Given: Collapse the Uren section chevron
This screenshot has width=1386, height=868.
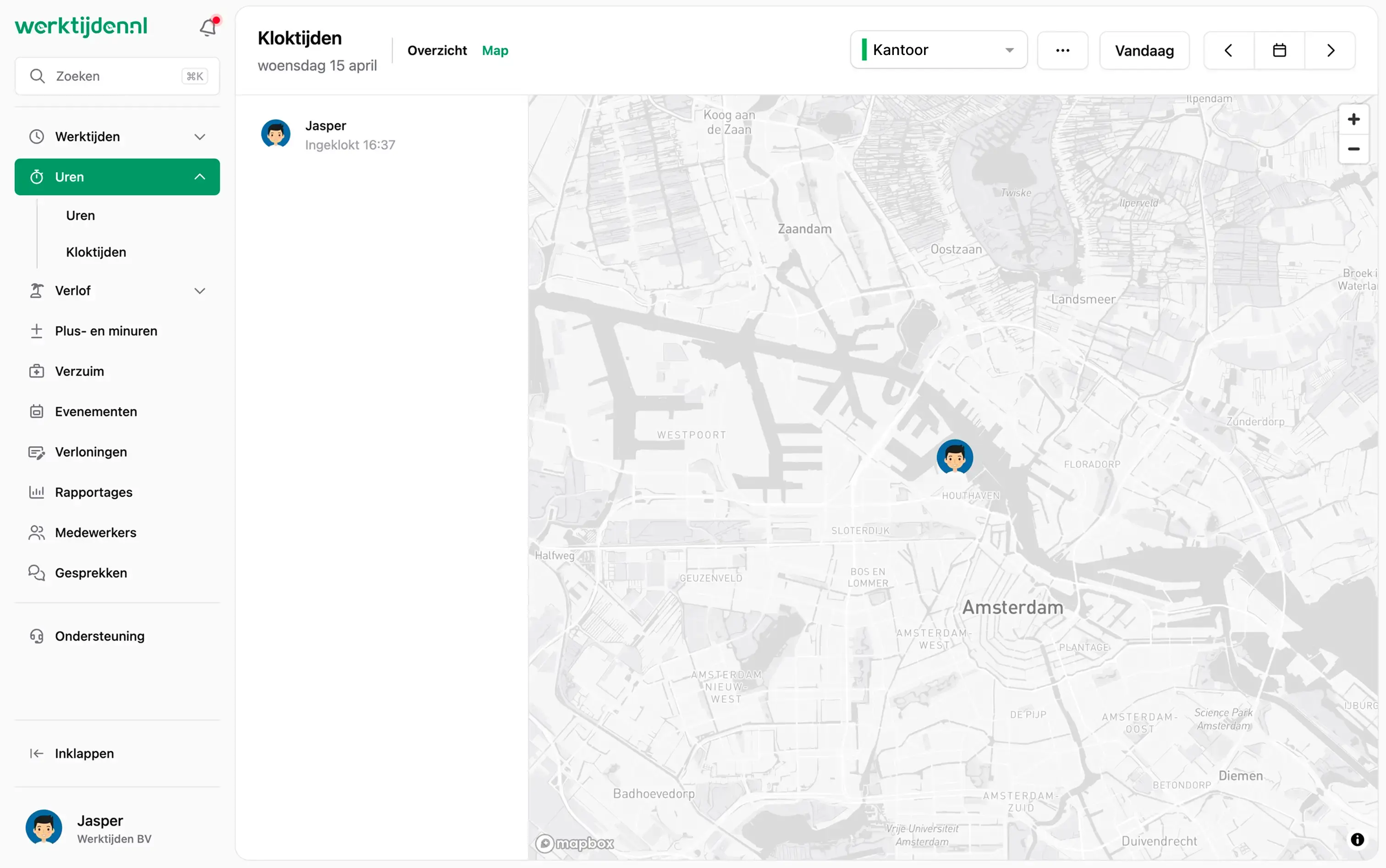Looking at the screenshot, I should (x=199, y=177).
